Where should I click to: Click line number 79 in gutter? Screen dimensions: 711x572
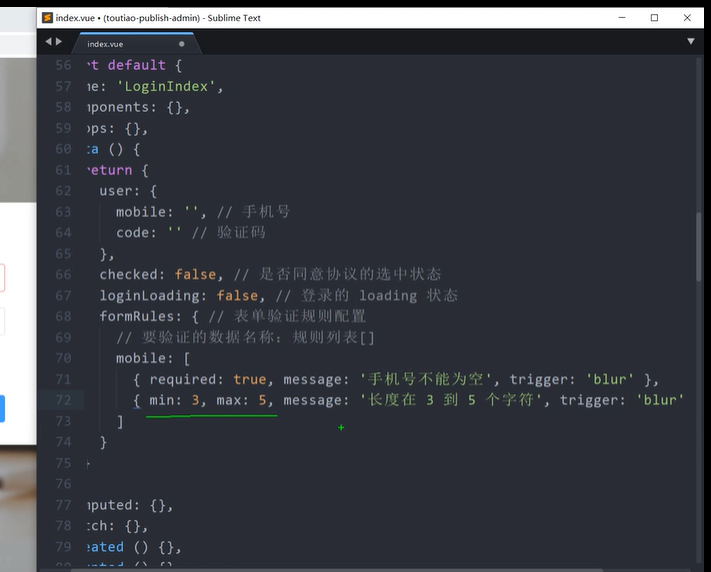coord(63,547)
